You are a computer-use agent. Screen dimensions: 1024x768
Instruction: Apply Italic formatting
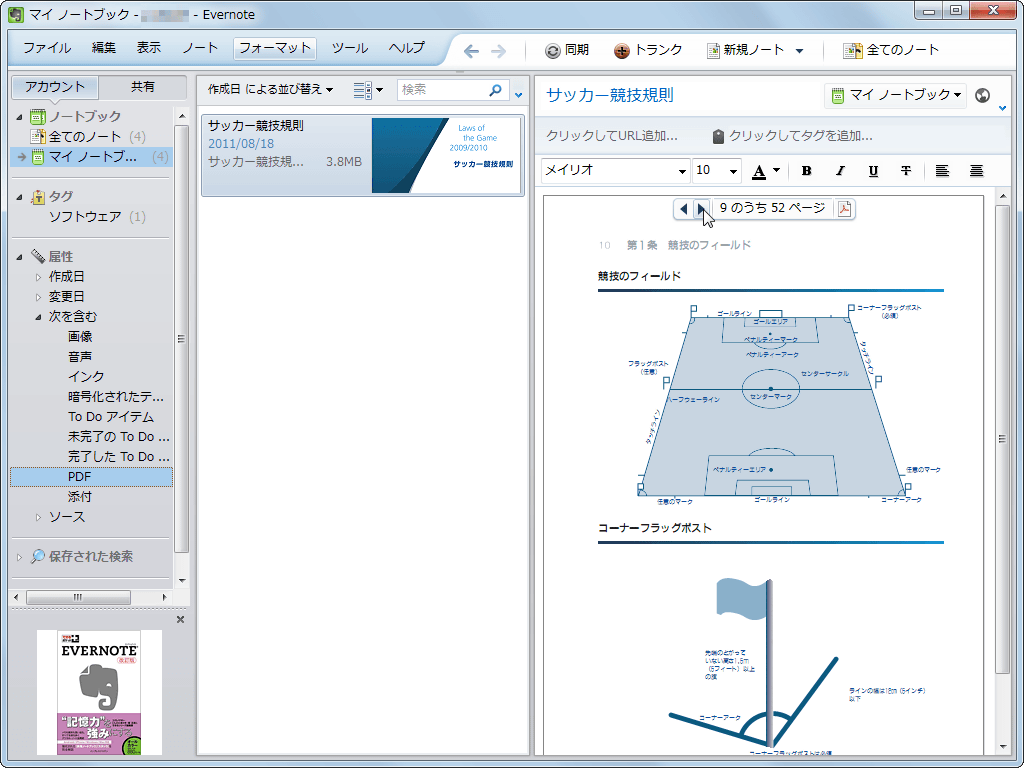click(840, 170)
